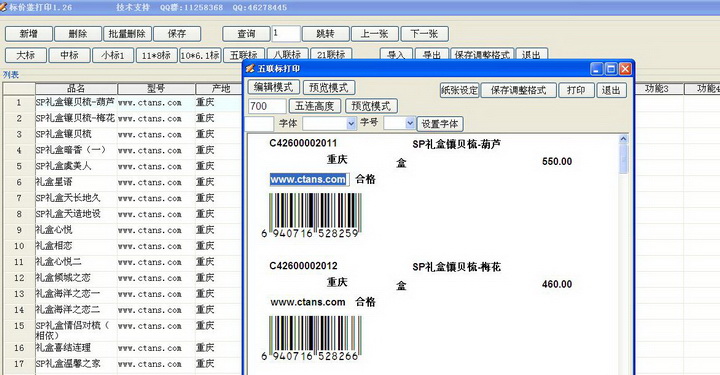Click price 460.00 in preview
The image size is (720, 375).
click(x=557, y=284)
